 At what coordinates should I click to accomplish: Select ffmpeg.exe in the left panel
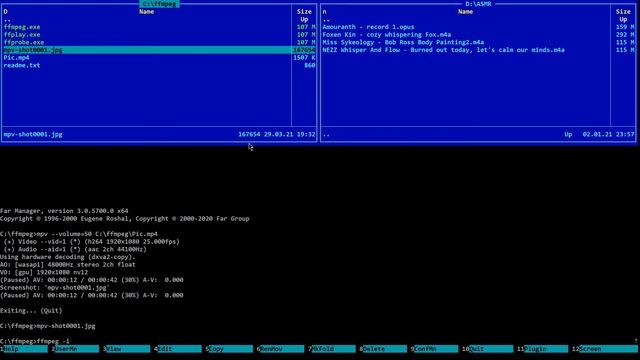pos(22,27)
